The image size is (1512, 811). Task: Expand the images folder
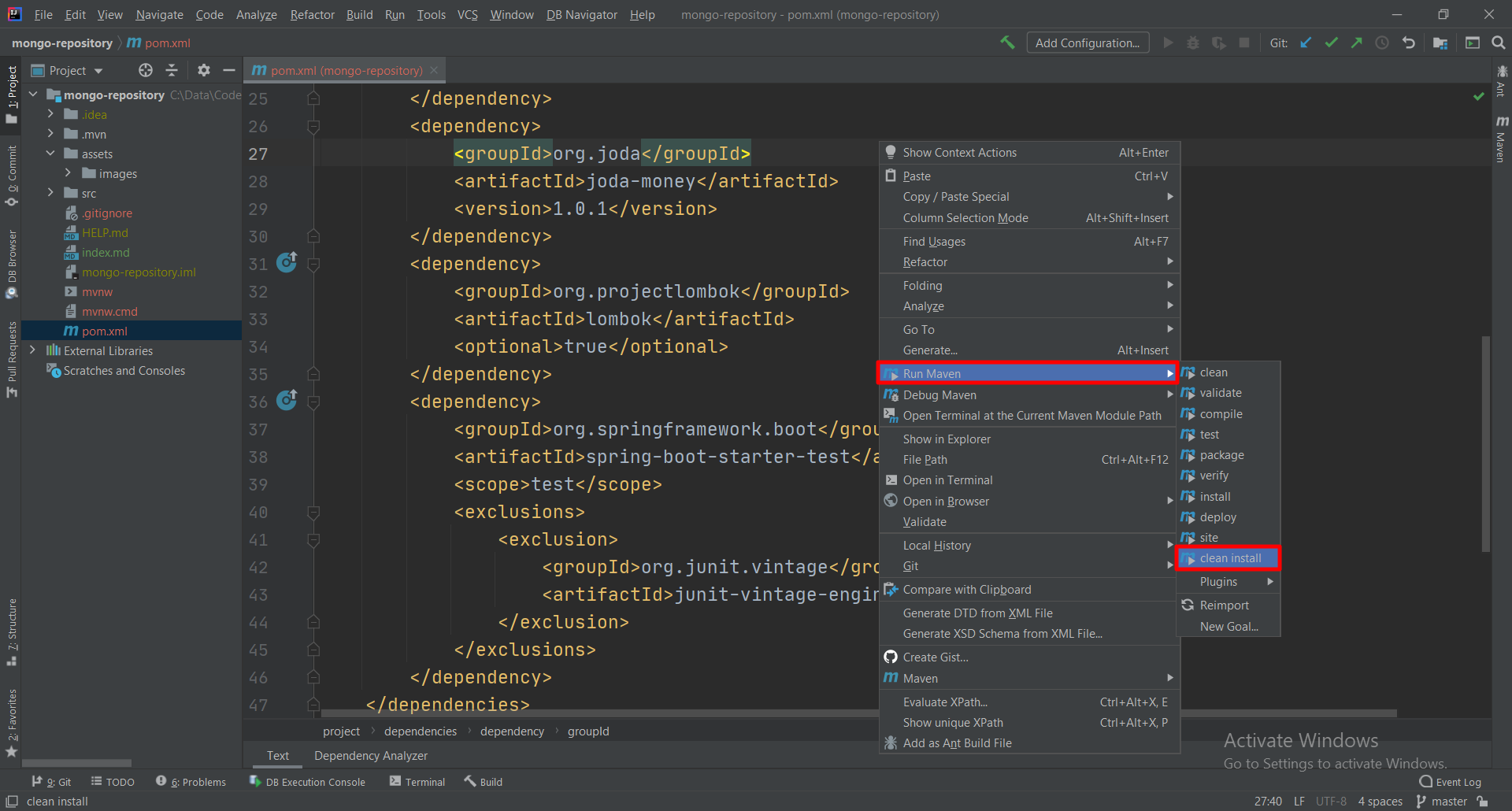click(68, 173)
